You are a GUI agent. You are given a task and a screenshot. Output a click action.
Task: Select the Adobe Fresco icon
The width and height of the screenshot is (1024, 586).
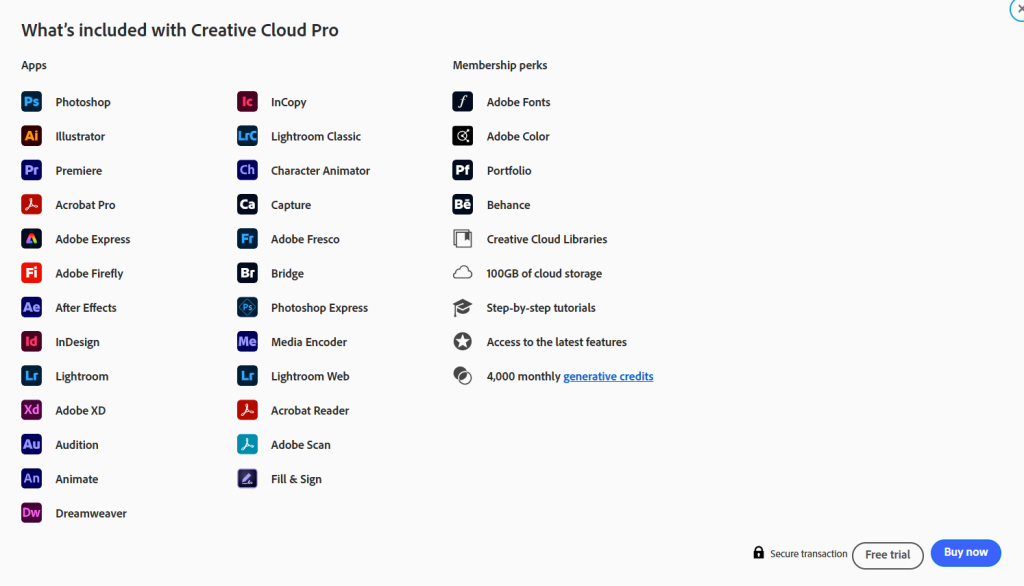pyautogui.click(x=247, y=239)
